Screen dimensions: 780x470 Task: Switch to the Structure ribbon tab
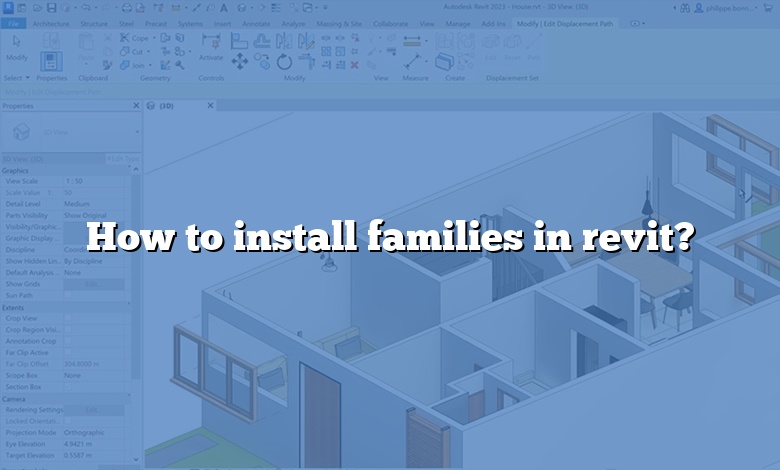coord(94,24)
